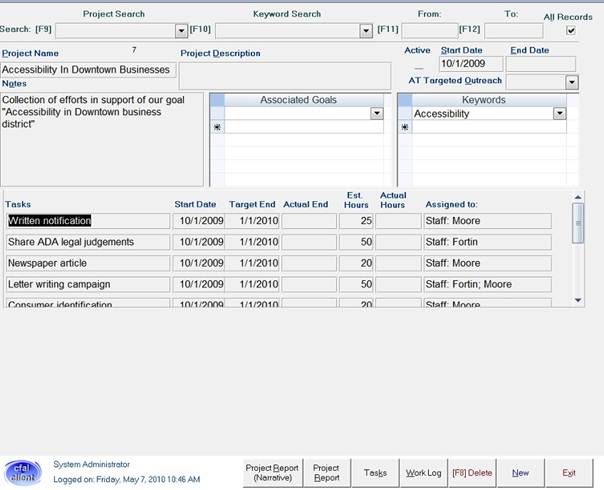The height and width of the screenshot is (490, 604).
Task: Select the Share ADA legal judgements task
Action: (88, 242)
